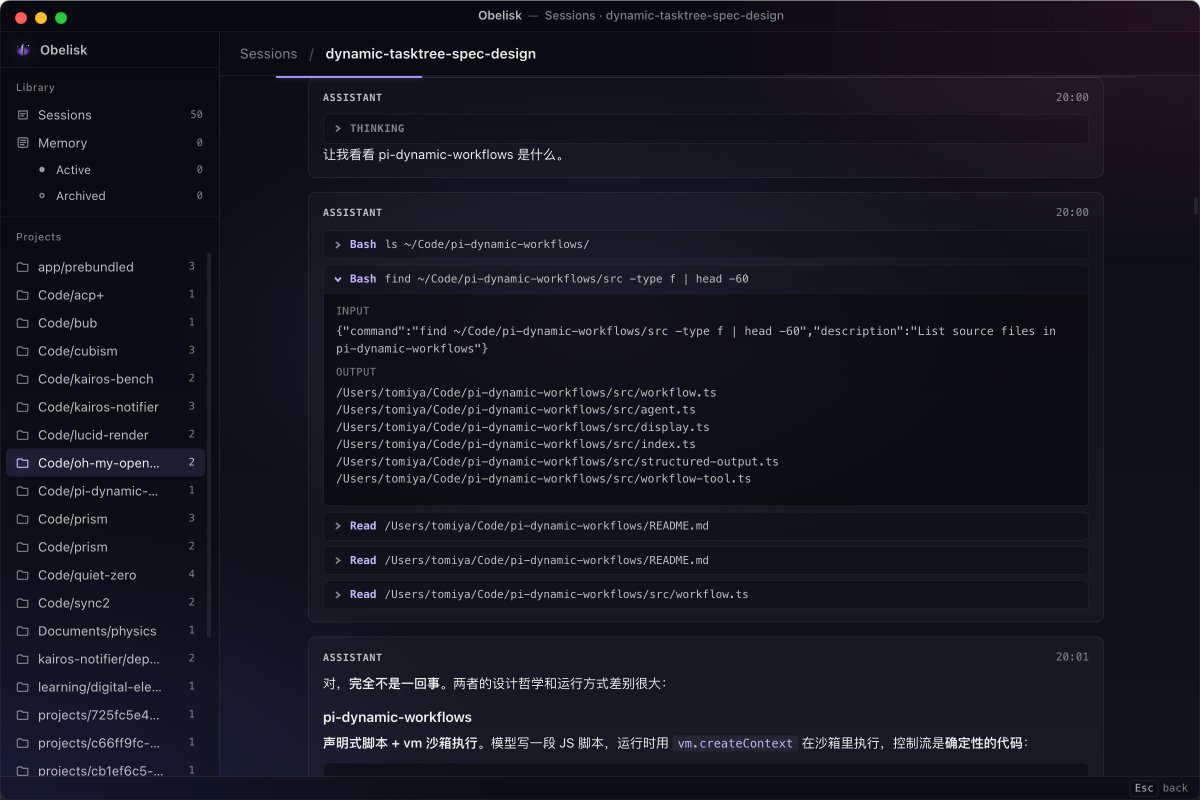Open the Code/prism project with 2 sessions
The image size is (1200, 800).
106,547
